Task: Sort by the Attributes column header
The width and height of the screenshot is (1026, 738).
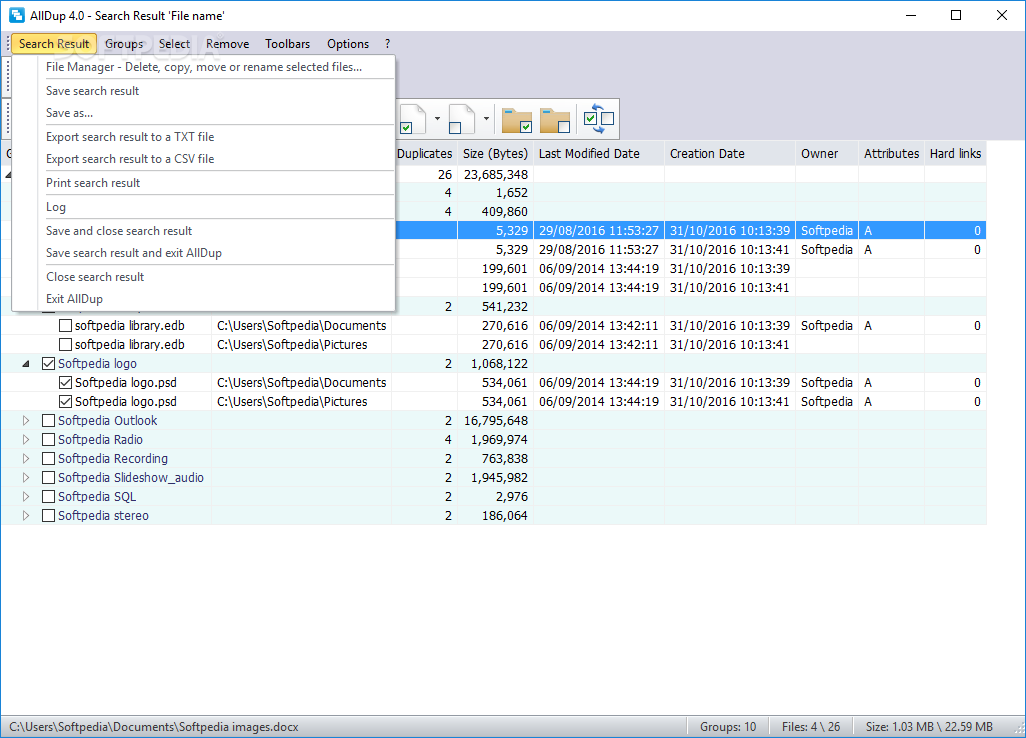Action: pyautogui.click(x=891, y=154)
